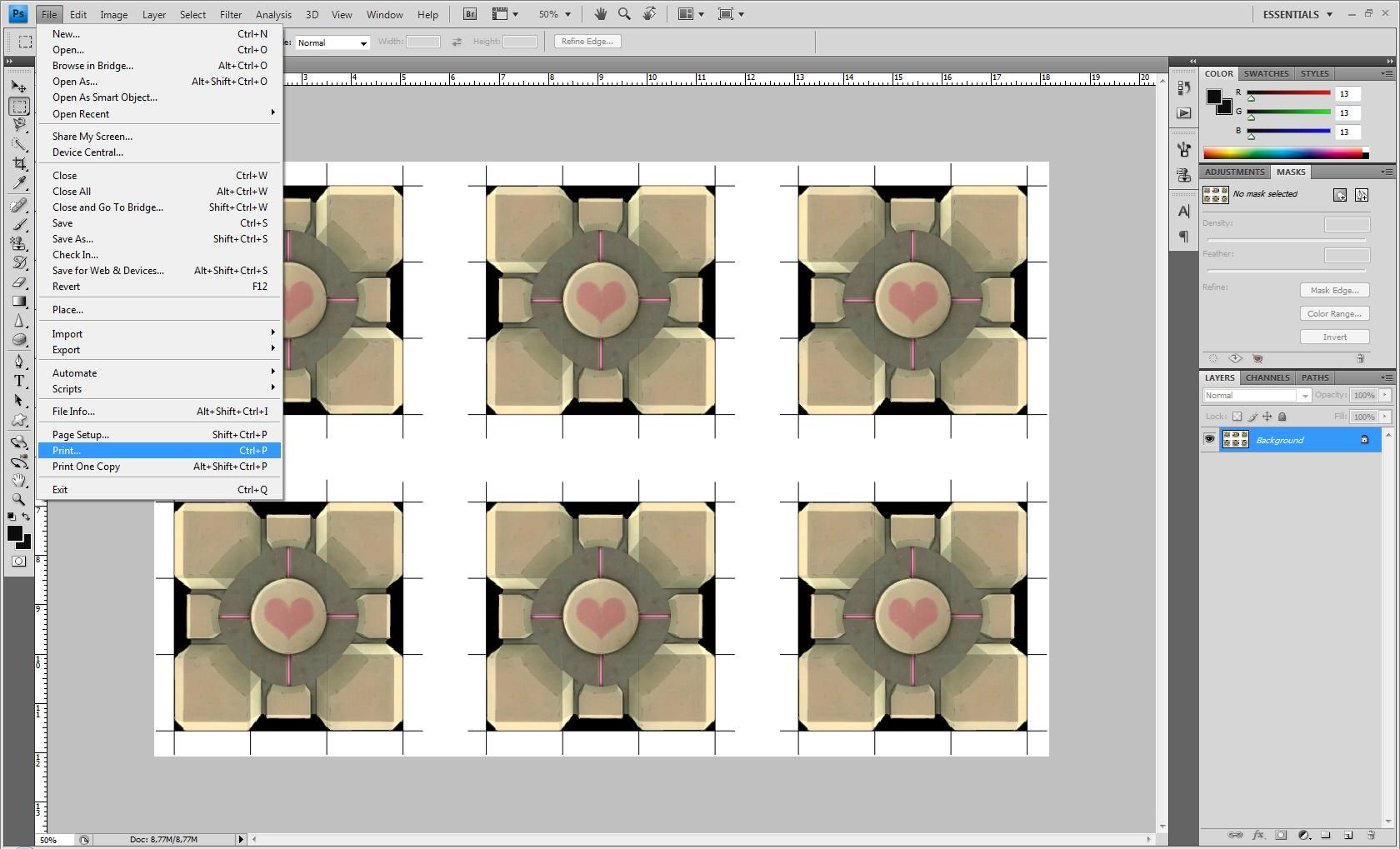The image size is (1400, 849).
Task: Toggle lock position
Action: click(x=1267, y=417)
